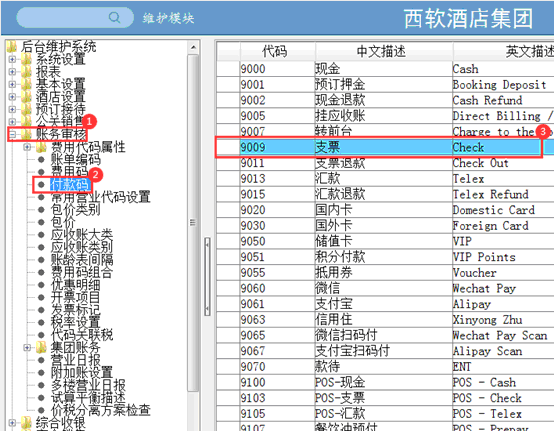Click the tree panel scroll-up arrow
This screenshot has width=554, height=431.
click(x=193, y=47)
